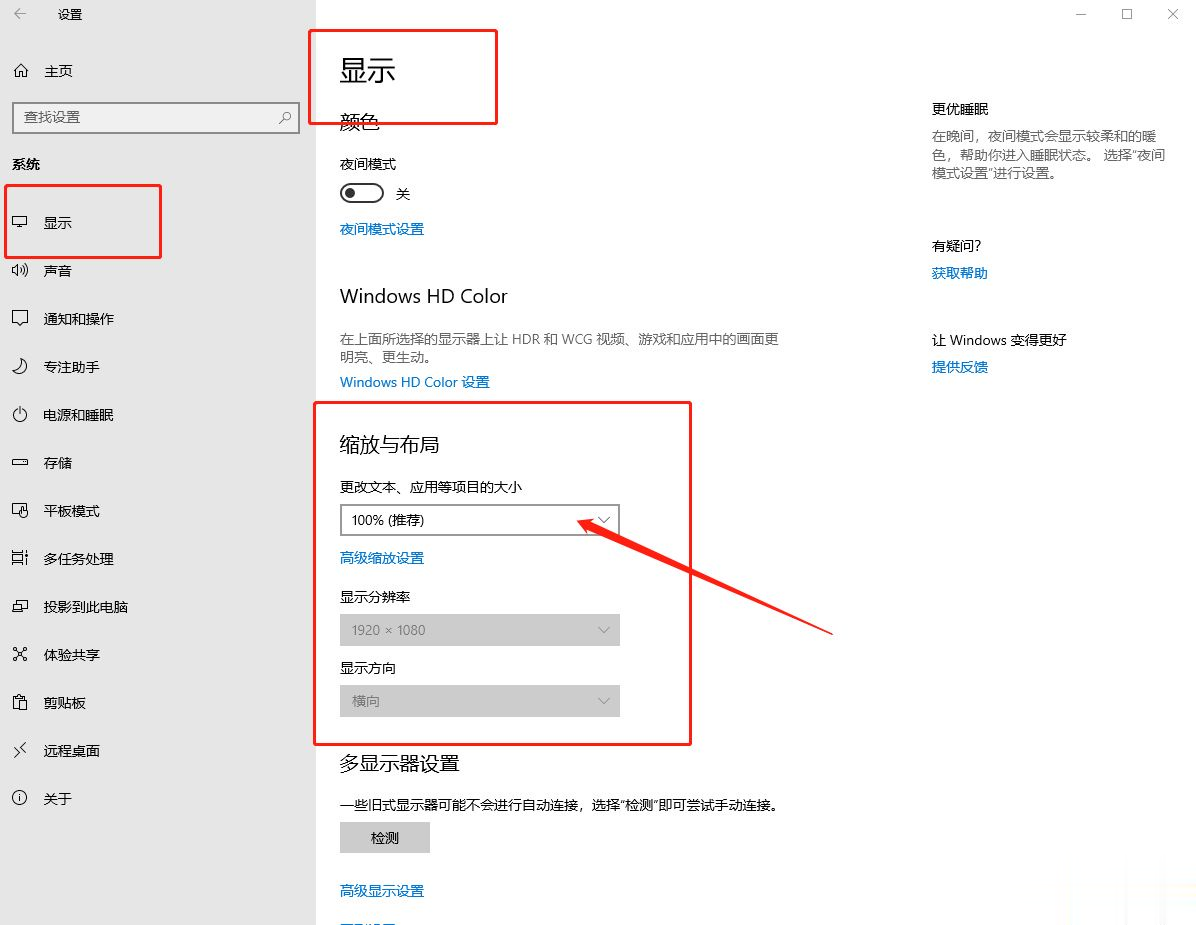This screenshot has height=925, width=1196.
Task: Click the 电源和睡眠 power icon
Action: coord(20,414)
